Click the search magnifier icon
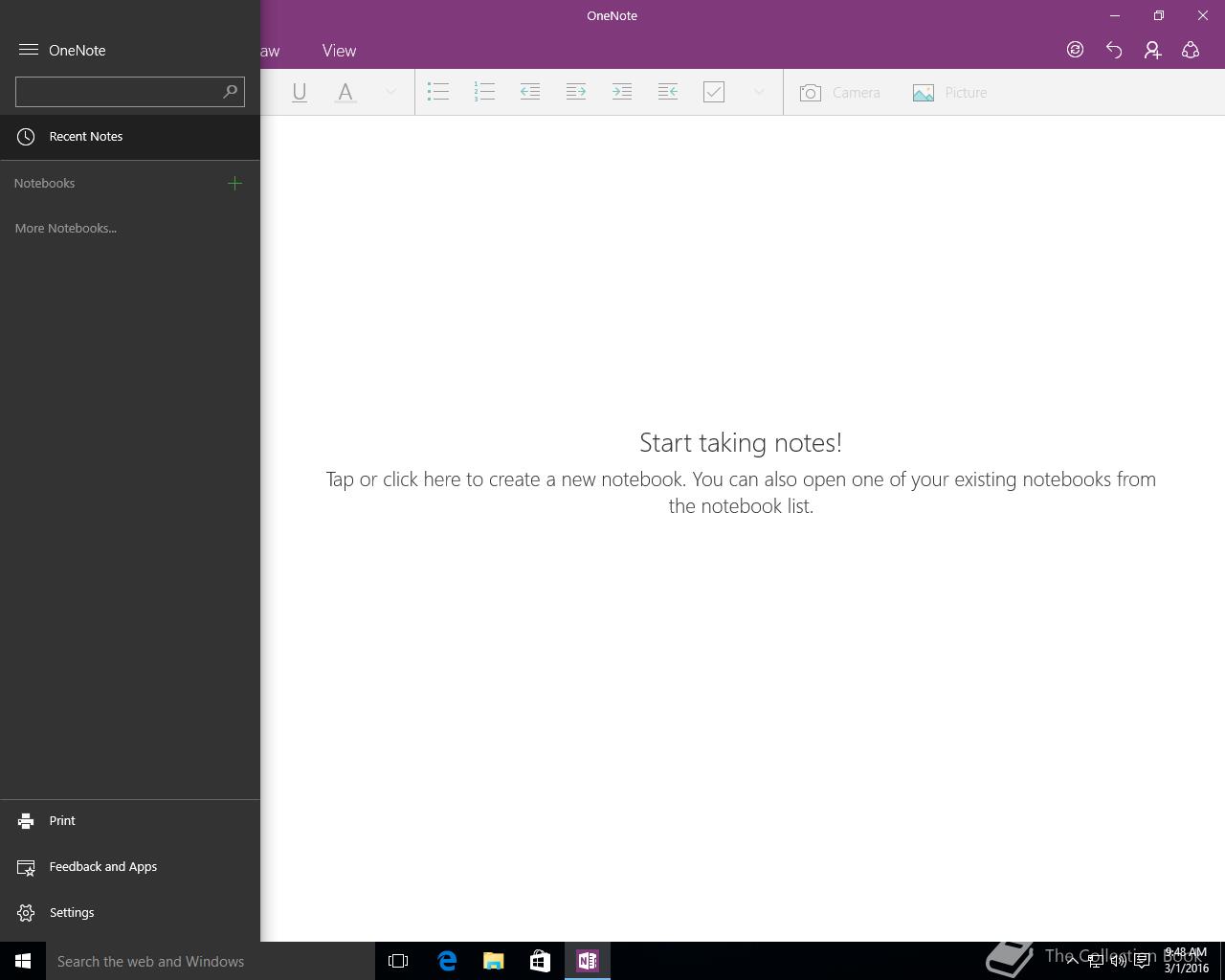Image resolution: width=1225 pixels, height=980 pixels. click(230, 92)
